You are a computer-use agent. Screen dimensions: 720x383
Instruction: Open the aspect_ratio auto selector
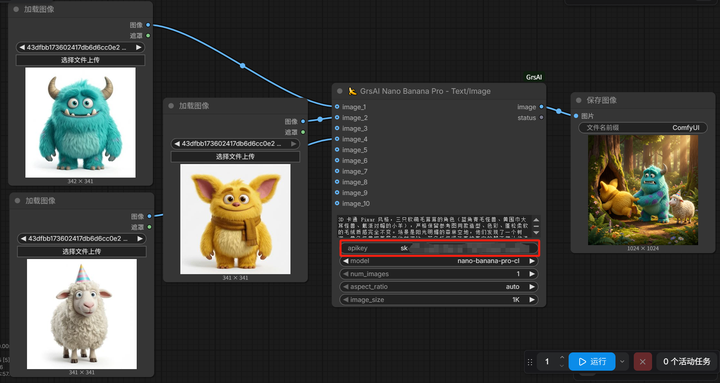(x=439, y=287)
